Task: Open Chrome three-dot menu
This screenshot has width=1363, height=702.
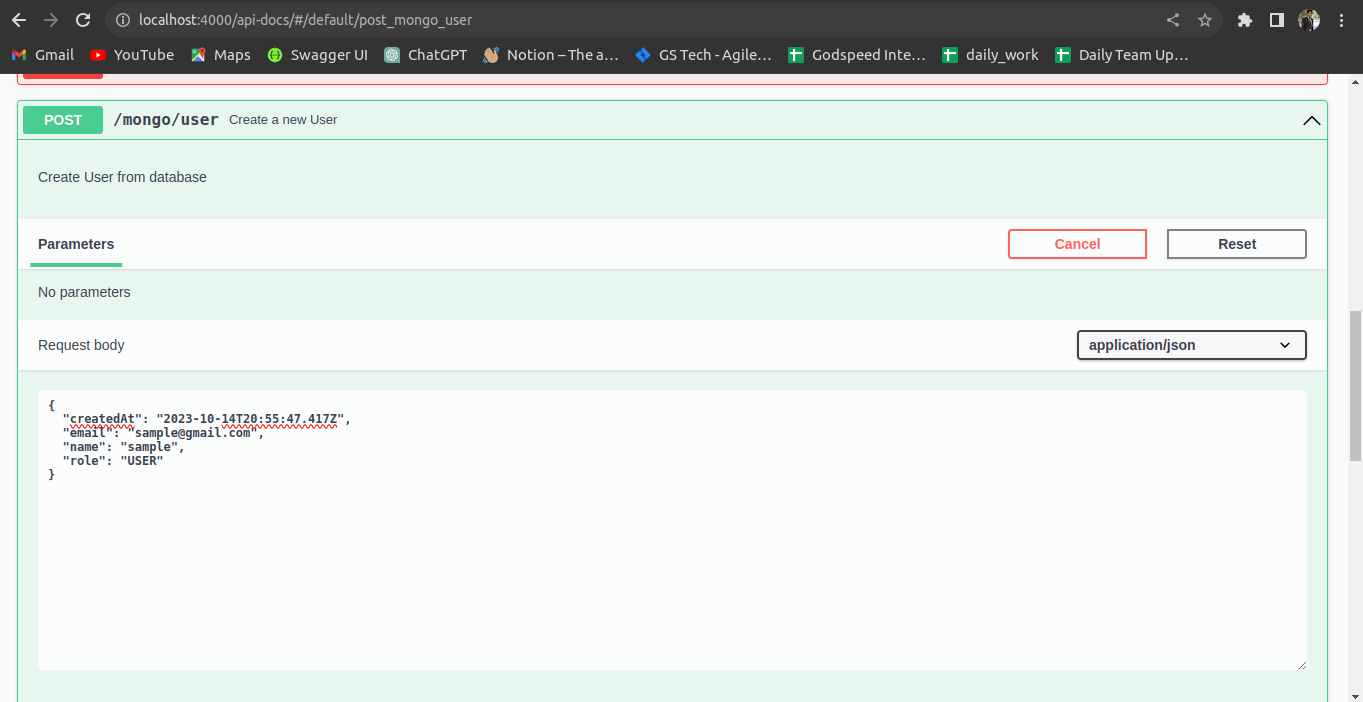Action: point(1341,20)
